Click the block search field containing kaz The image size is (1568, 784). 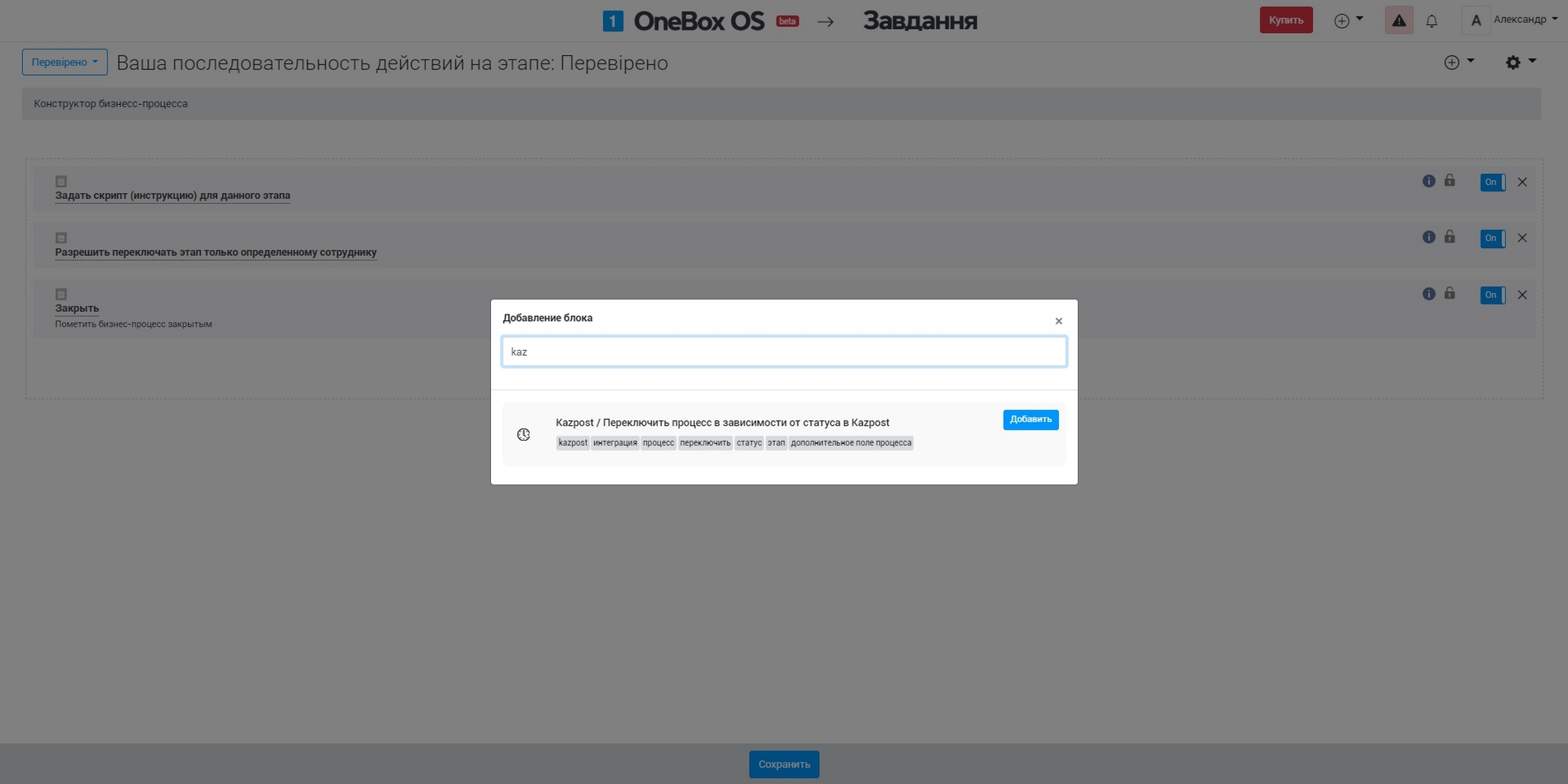783,352
